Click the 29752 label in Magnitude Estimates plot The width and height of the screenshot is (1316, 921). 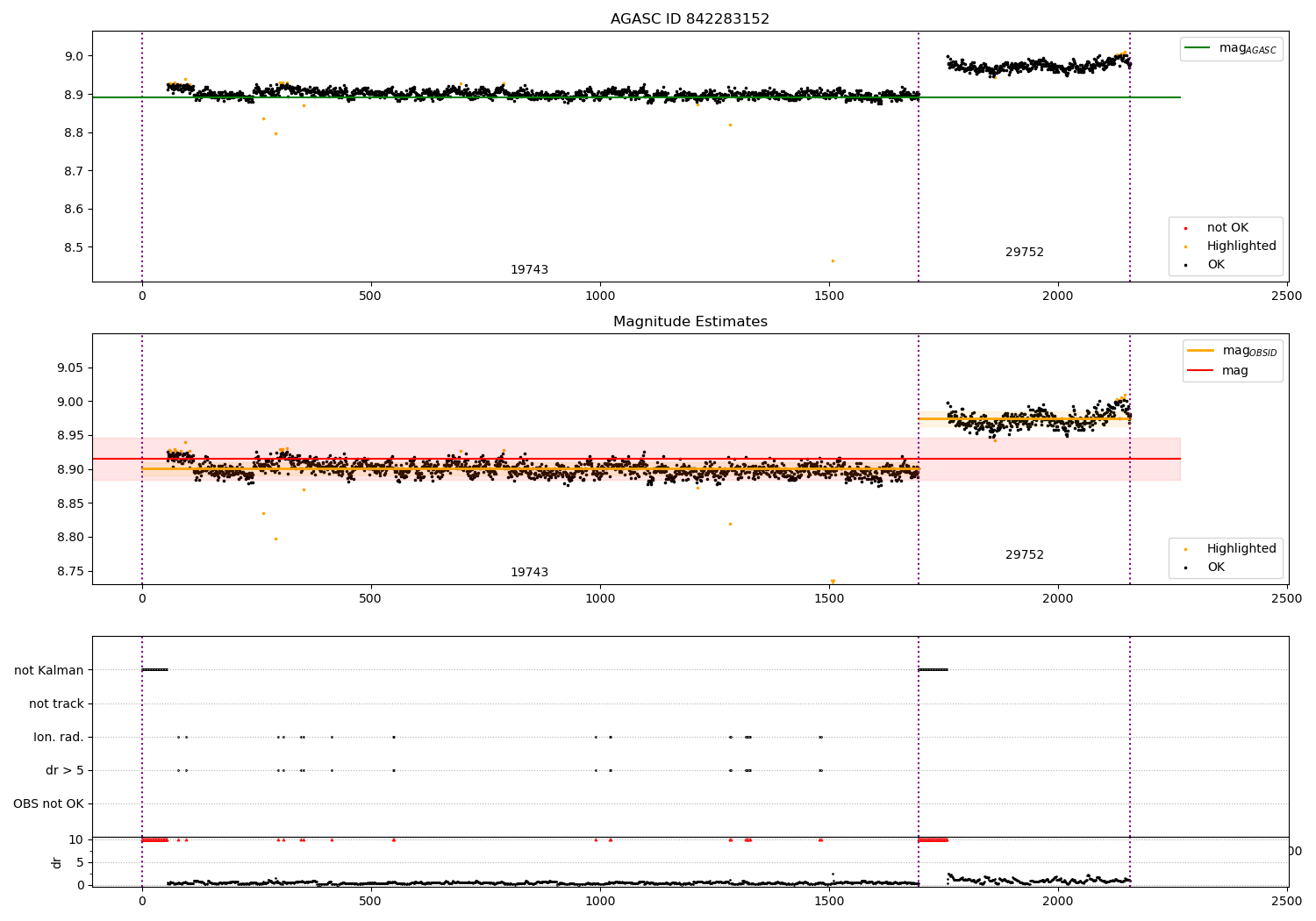point(1025,555)
